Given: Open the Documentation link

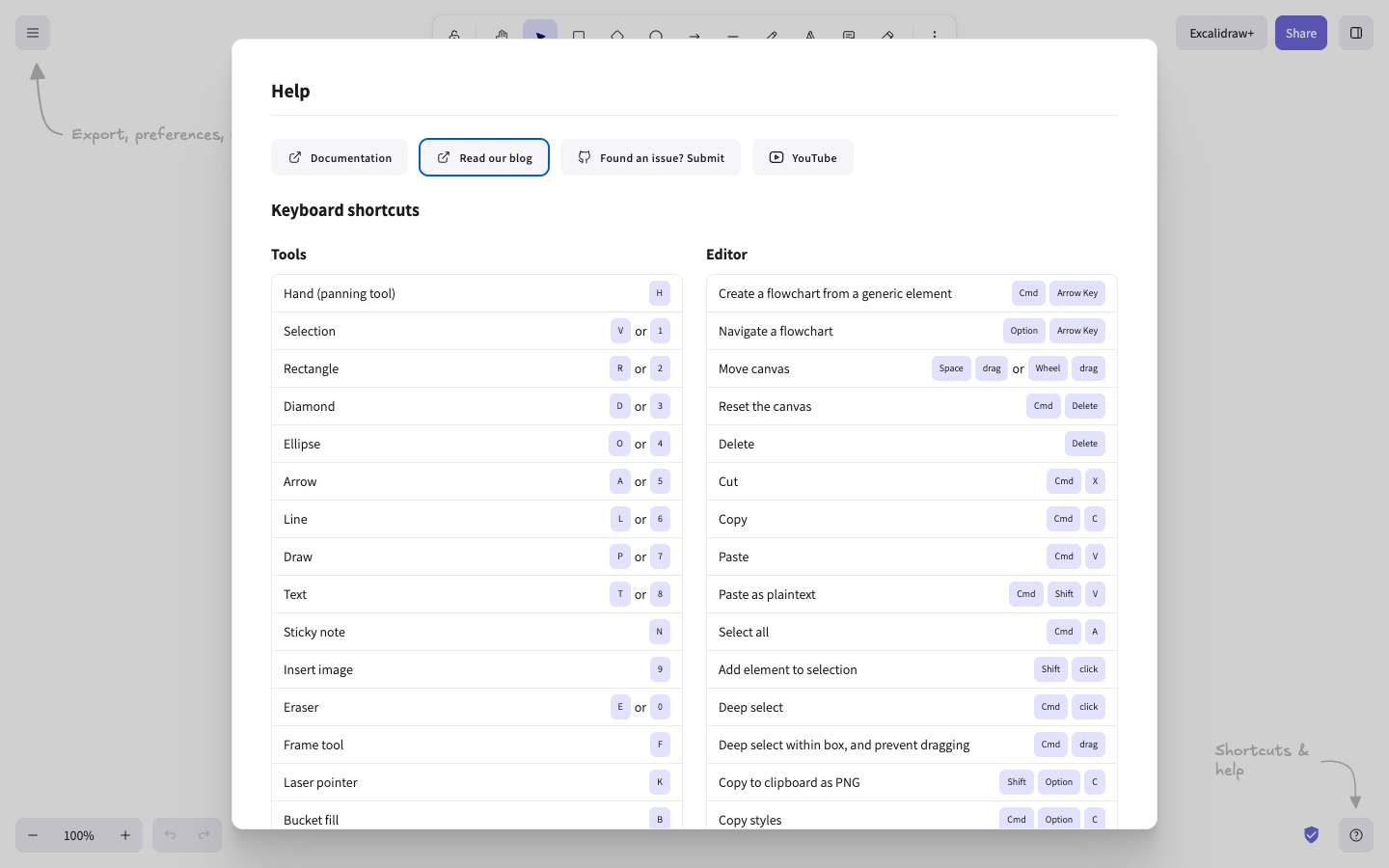Looking at the screenshot, I should pyautogui.click(x=340, y=157).
